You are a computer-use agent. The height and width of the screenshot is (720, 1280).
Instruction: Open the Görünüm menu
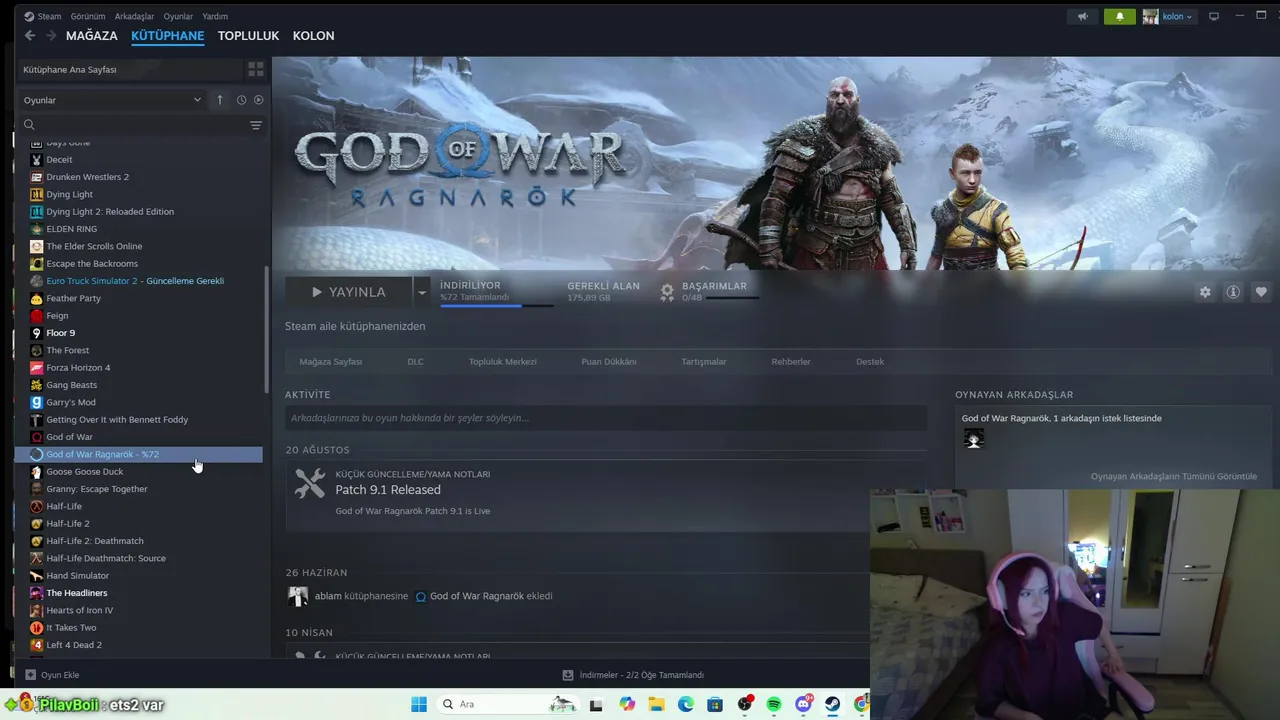pyautogui.click(x=89, y=16)
